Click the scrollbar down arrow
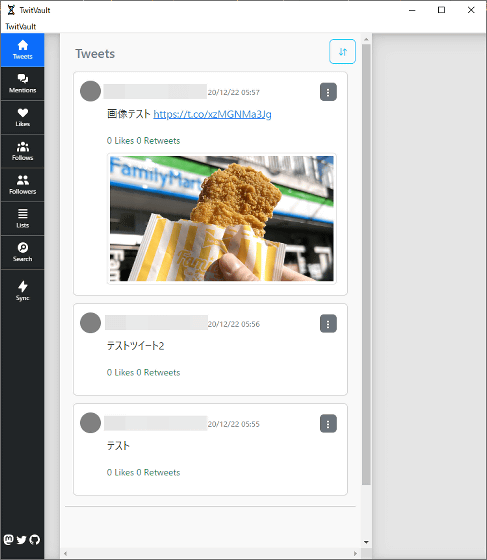Screen dimensions: 487x560 [x=366, y=542]
